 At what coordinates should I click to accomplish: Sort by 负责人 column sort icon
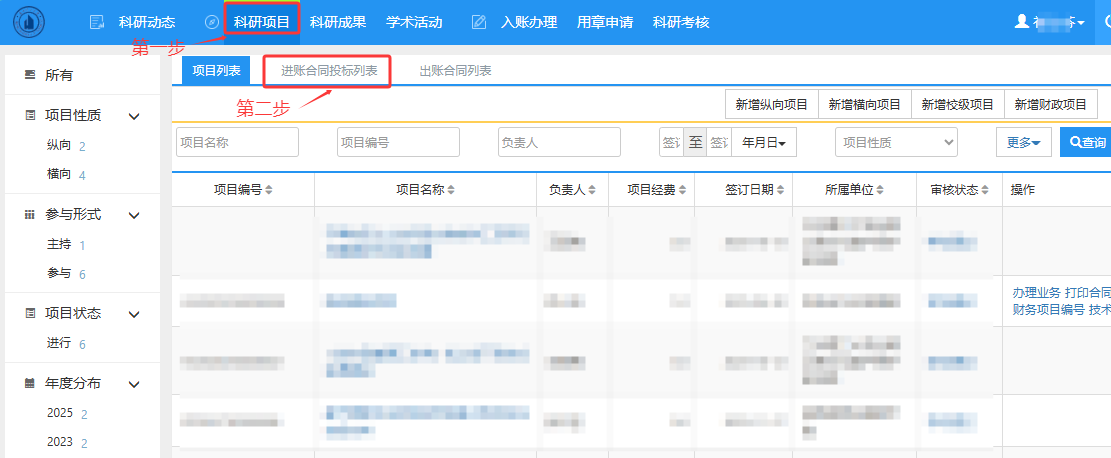click(592, 190)
